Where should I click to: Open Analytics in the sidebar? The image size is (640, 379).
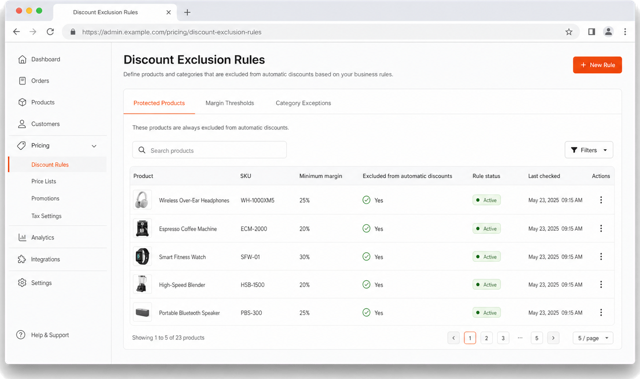coord(36,237)
